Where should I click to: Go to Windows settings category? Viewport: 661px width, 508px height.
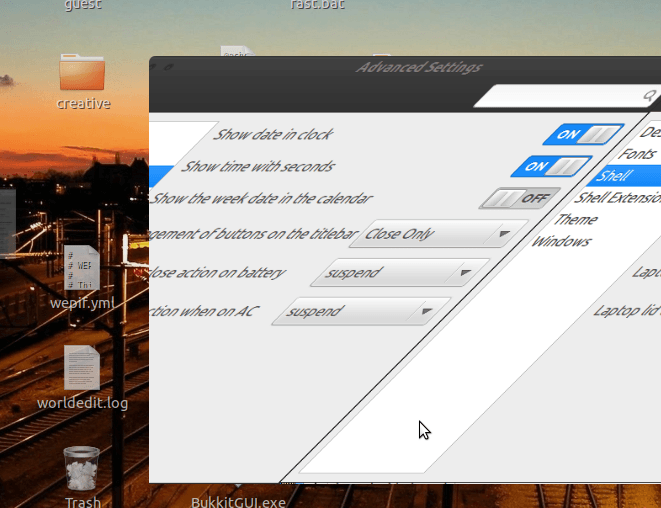tap(561, 242)
